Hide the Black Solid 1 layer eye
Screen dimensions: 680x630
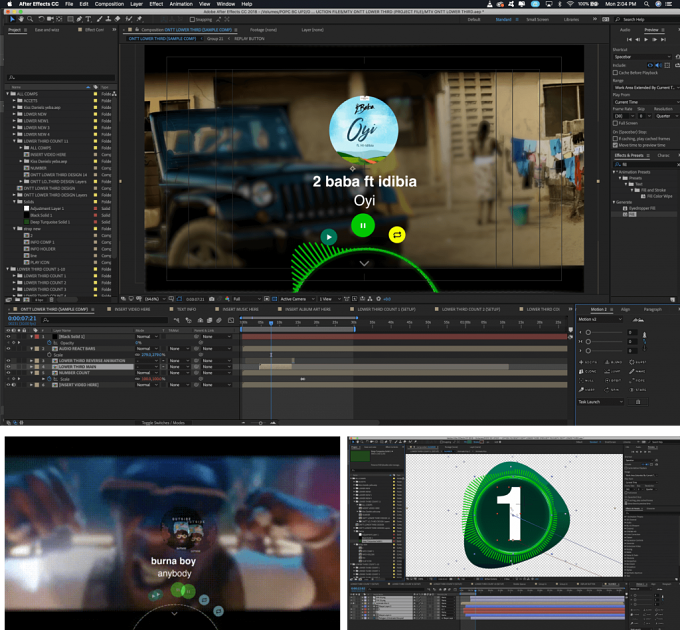(x=8, y=336)
